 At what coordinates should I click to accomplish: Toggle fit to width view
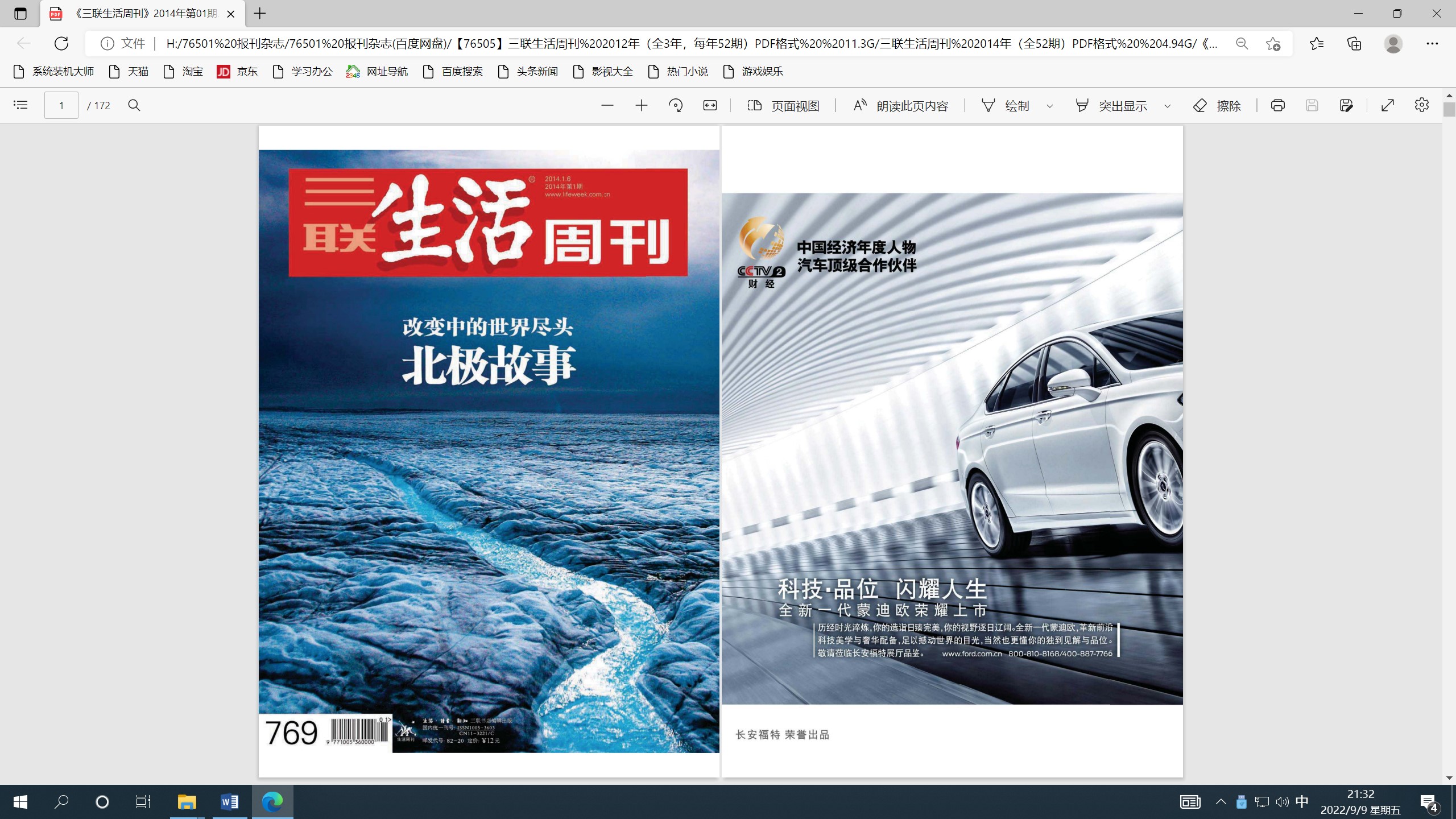point(710,105)
